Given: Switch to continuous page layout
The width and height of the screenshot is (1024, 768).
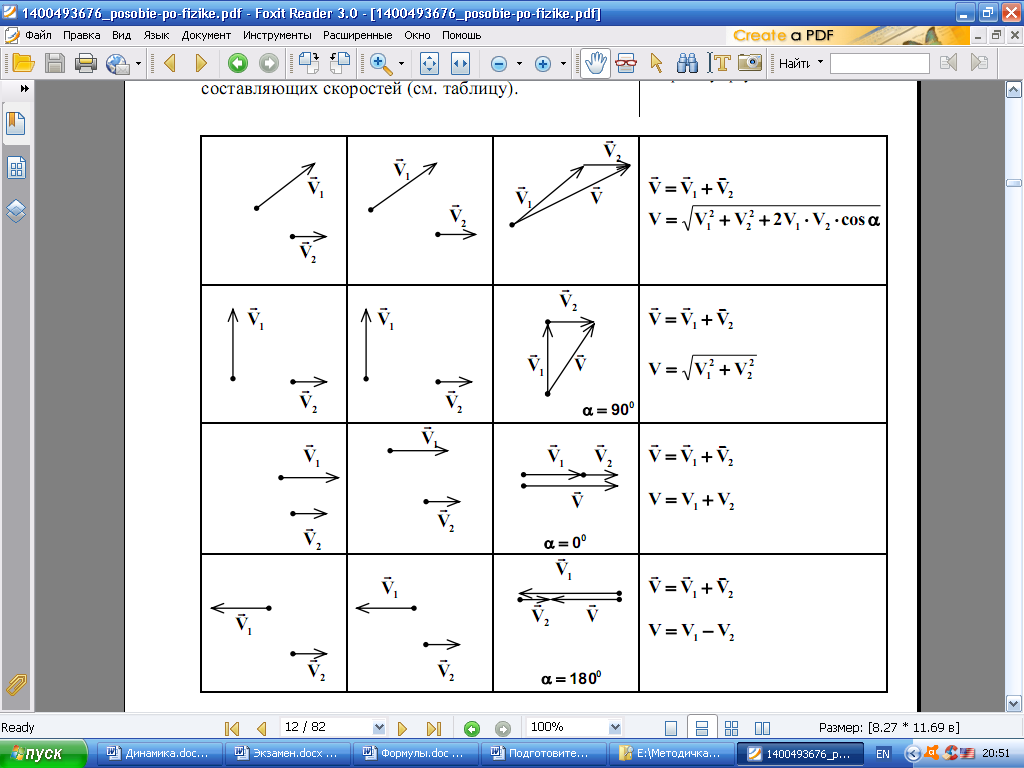Looking at the screenshot, I should [702, 728].
